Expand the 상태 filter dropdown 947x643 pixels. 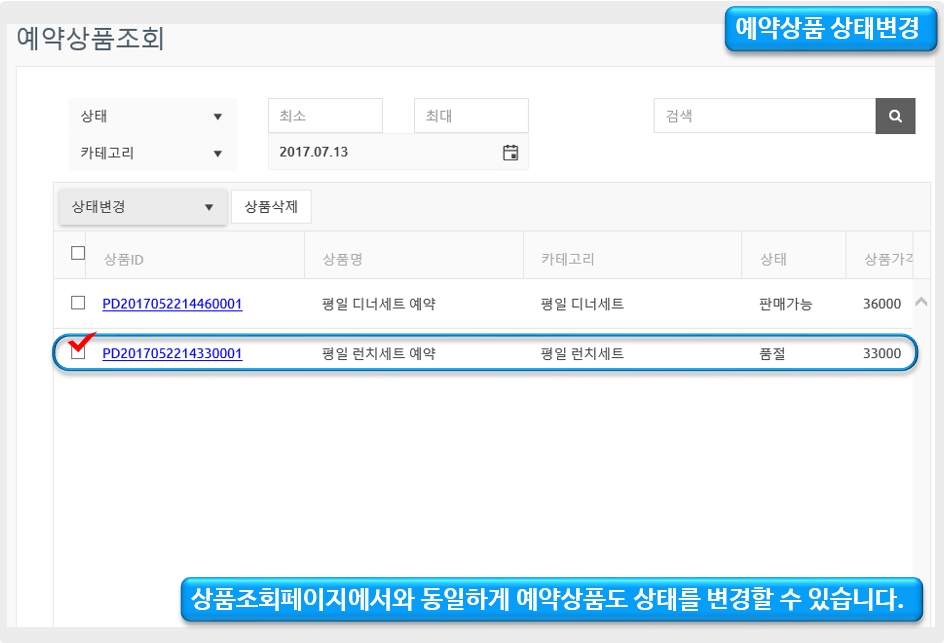click(x=152, y=116)
